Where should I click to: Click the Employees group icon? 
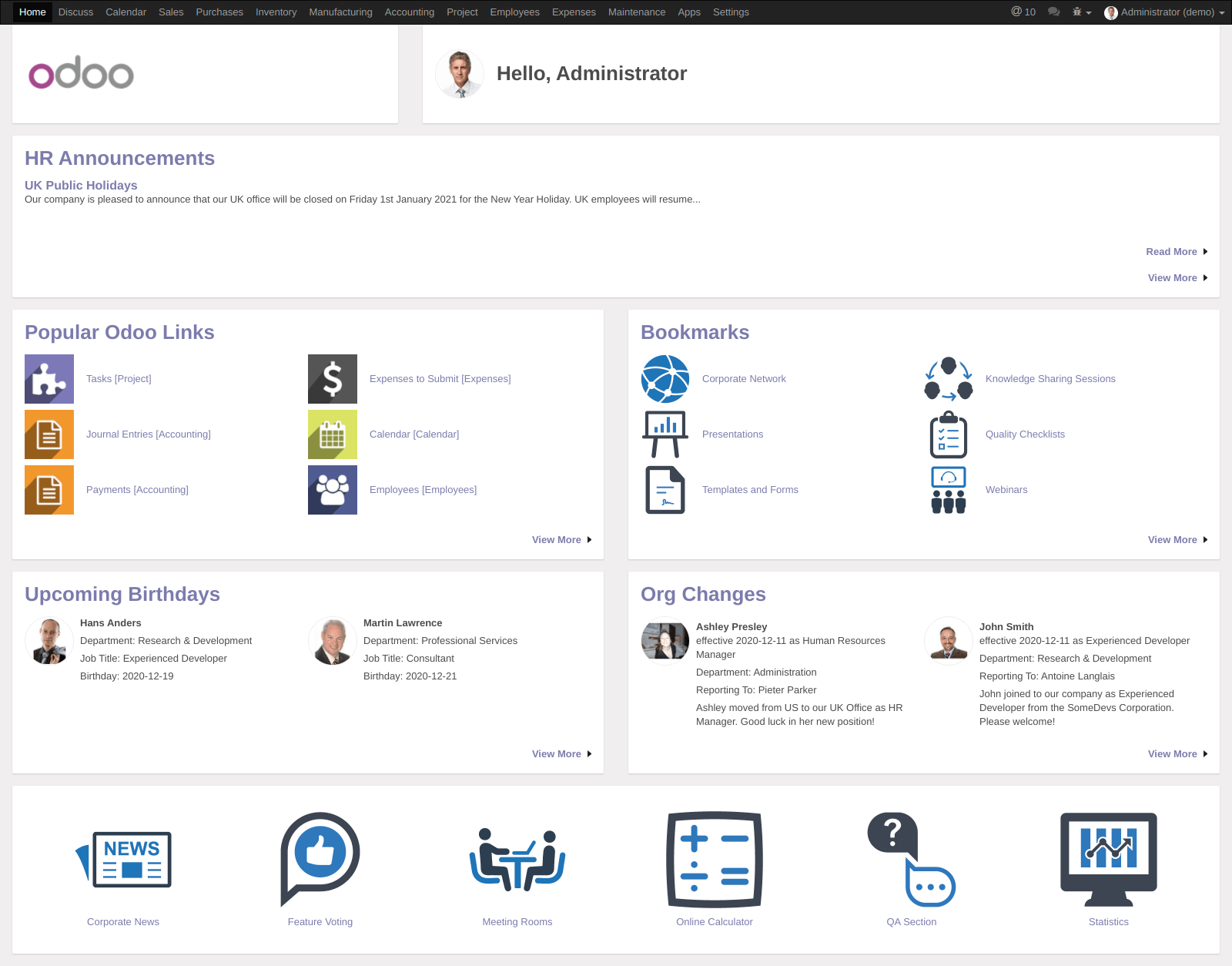332,489
